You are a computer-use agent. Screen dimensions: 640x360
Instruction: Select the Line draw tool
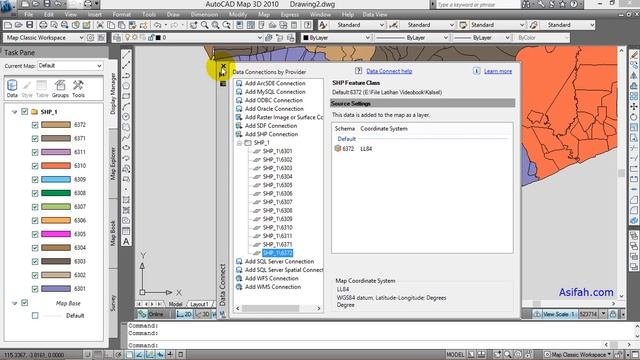tap(126, 55)
